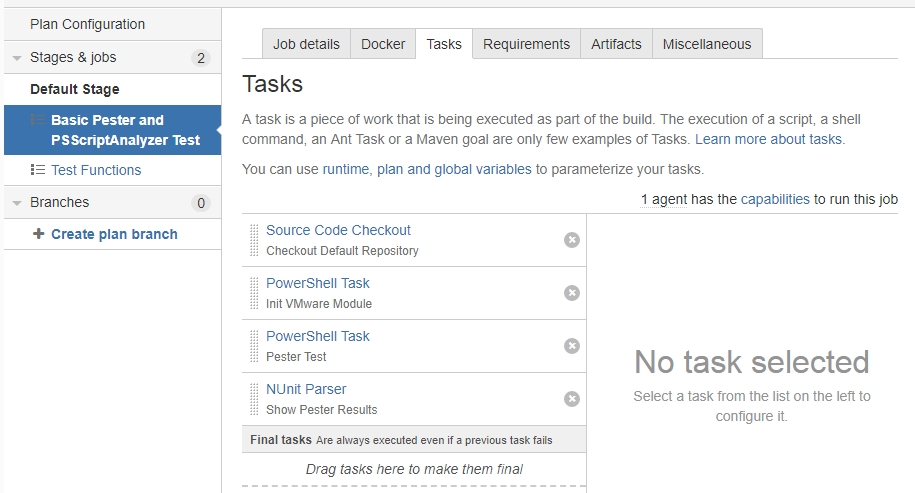Viewport: 915px width, 493px height.
Task: Collapse the Branches section
Action: click(x=17, y=203)
